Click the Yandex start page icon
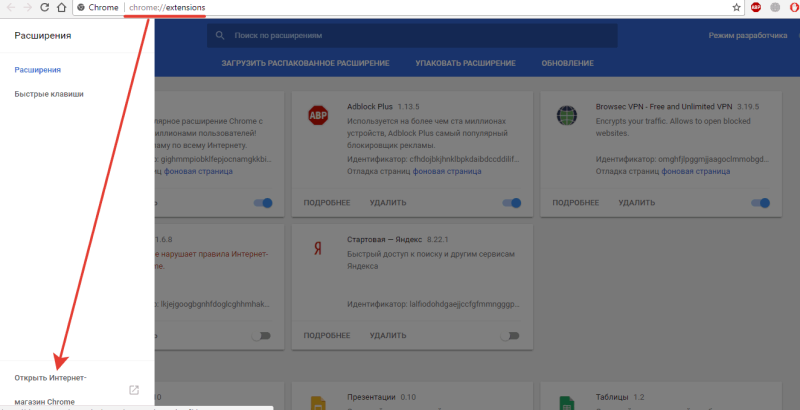Image resolution: width=800 pixels, height=410 pixels. coord(318,248)
